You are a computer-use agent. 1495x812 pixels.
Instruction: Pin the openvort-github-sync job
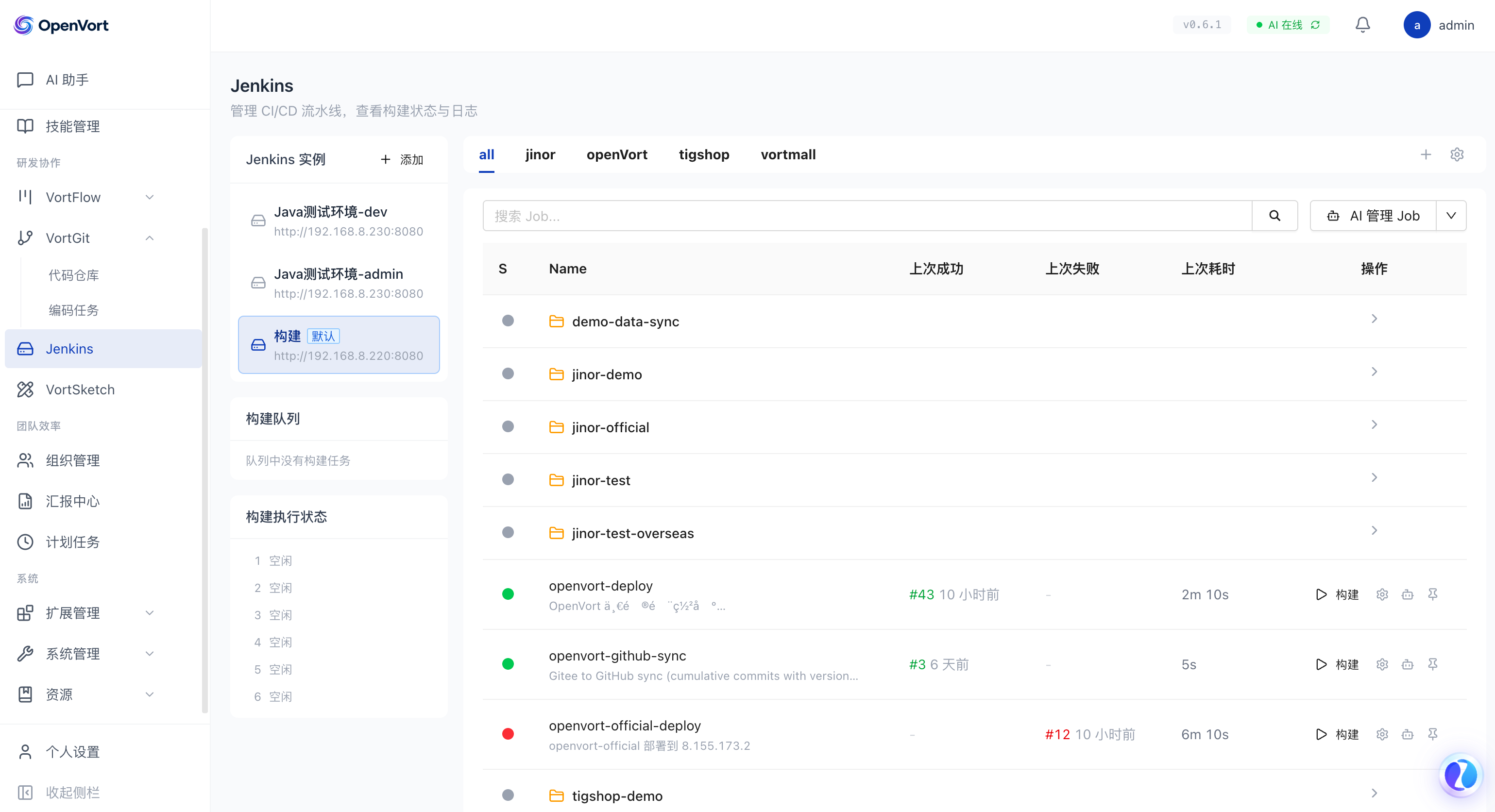coord(1432,664)
